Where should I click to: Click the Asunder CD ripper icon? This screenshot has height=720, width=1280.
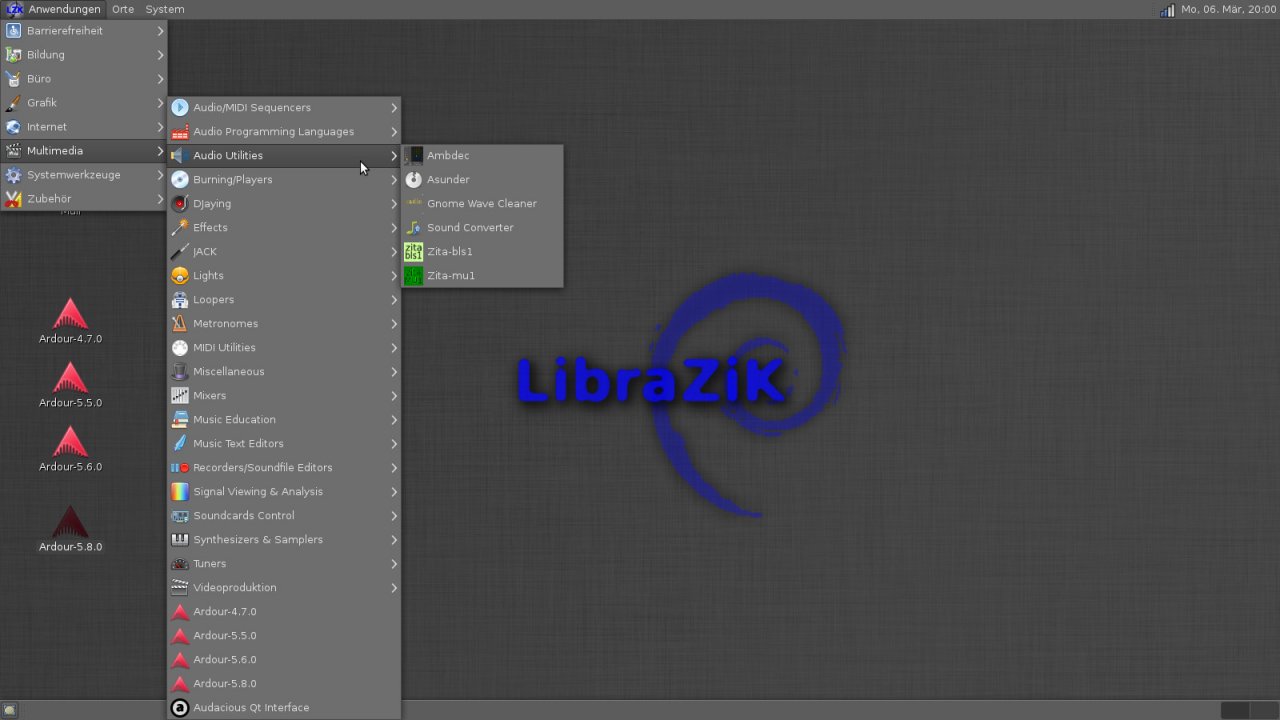[413, 180]
